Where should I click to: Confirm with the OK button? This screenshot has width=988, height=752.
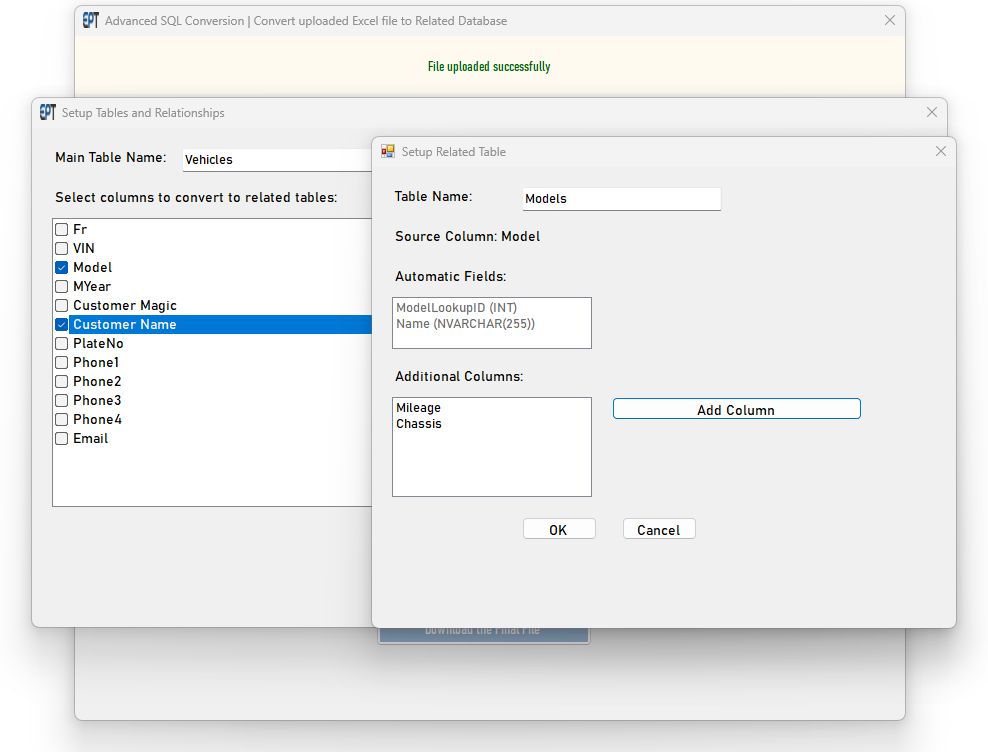559,530
